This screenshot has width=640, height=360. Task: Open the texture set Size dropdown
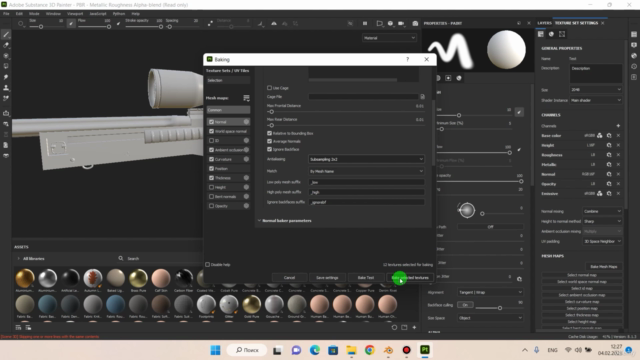(596, 89)
